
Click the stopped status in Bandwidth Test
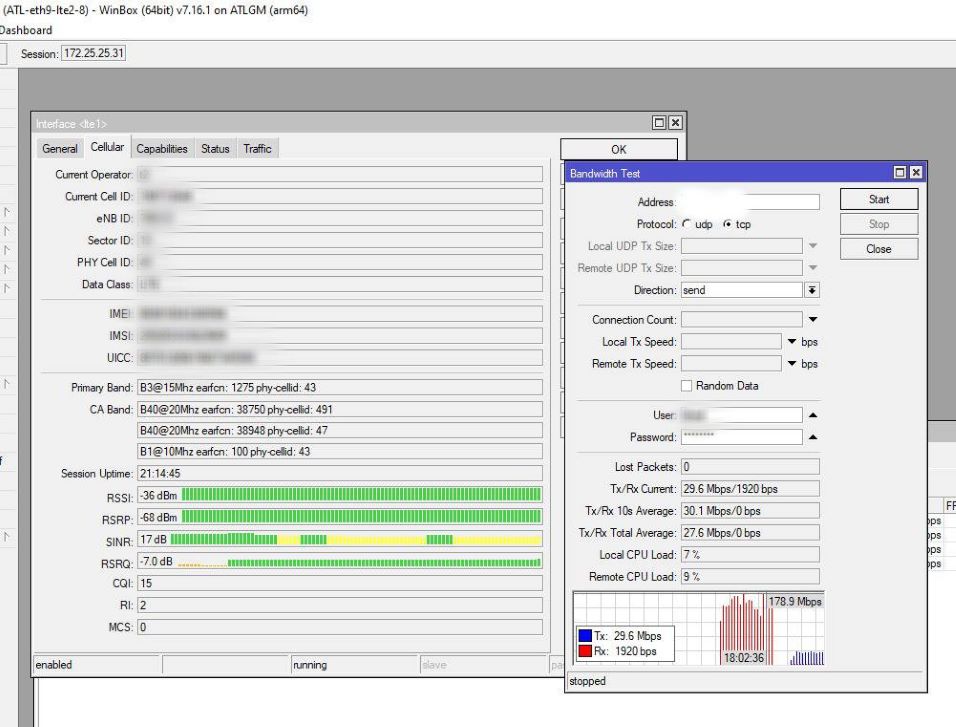tap(745, 681)
